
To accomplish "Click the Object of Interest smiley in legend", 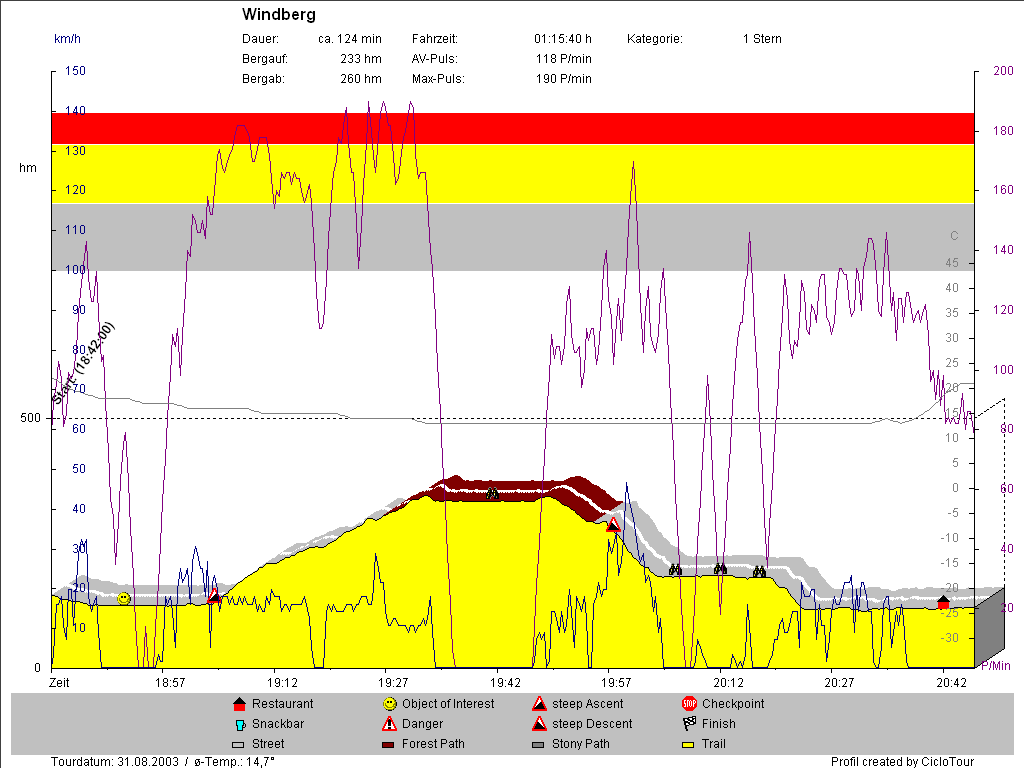I will point(389,704).
